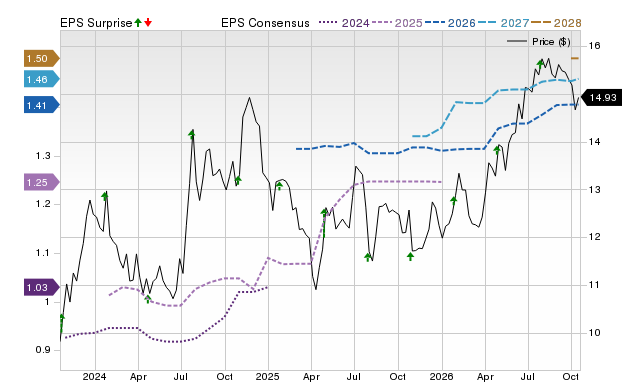Click the 1.1 label on the EPS axis
The image size is (640, 382).
click(43, 253)
